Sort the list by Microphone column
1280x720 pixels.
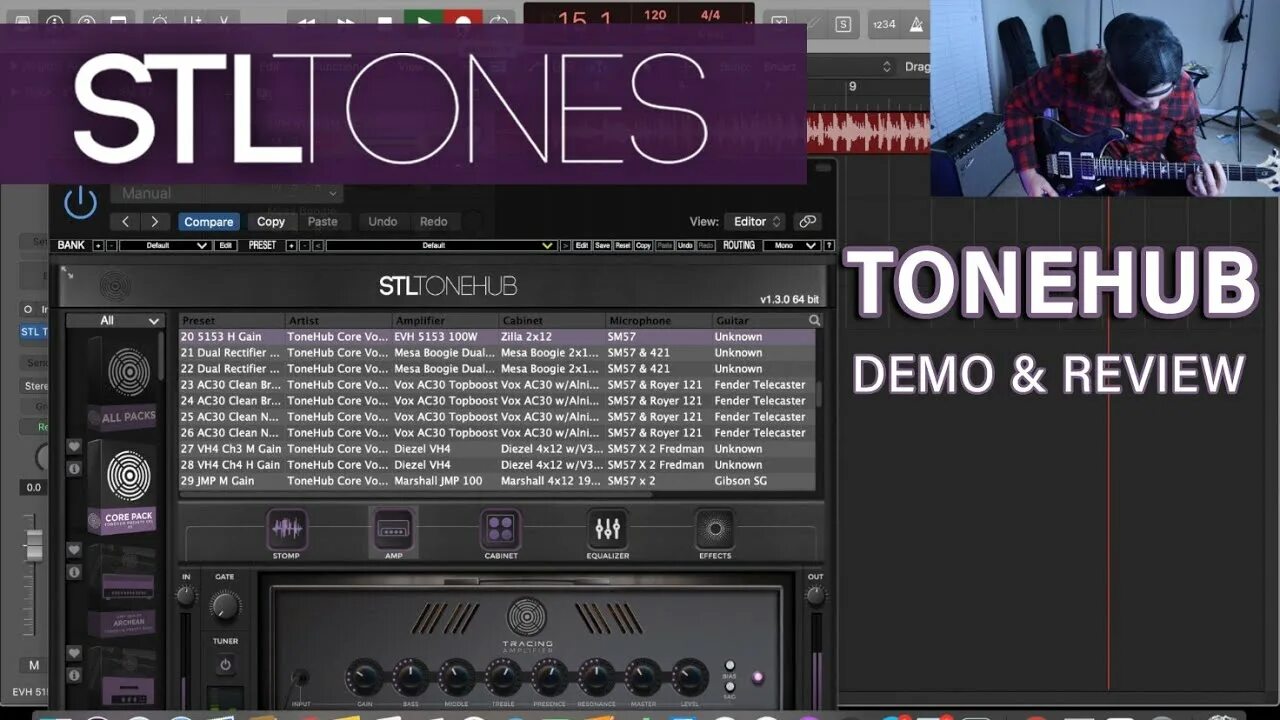[x=659, y=321]
